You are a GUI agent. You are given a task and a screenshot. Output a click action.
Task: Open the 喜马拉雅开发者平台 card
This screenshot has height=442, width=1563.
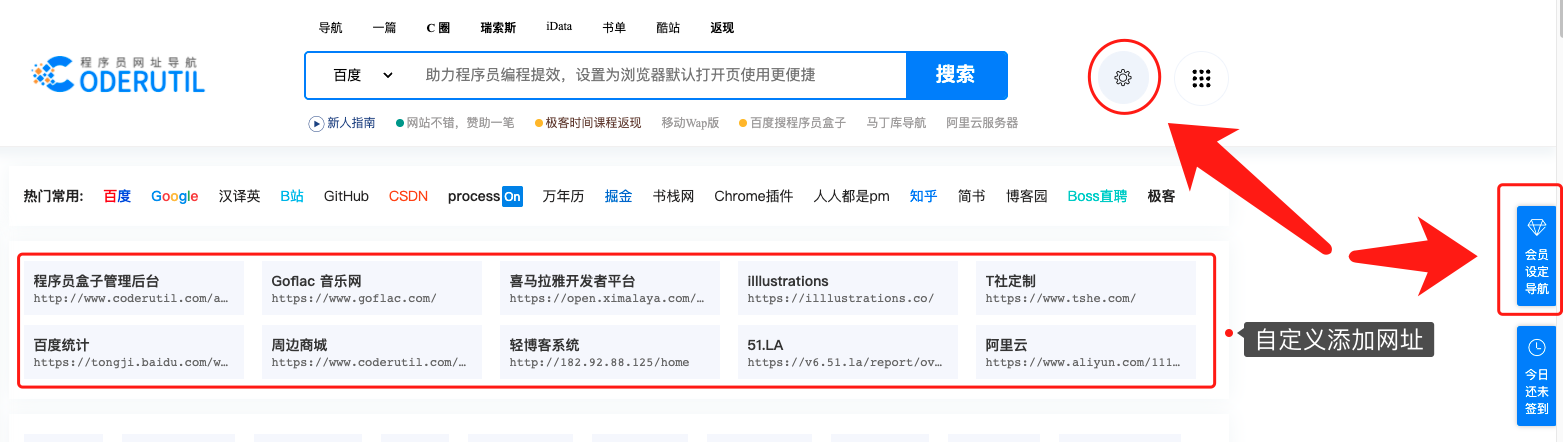point(610,289)
